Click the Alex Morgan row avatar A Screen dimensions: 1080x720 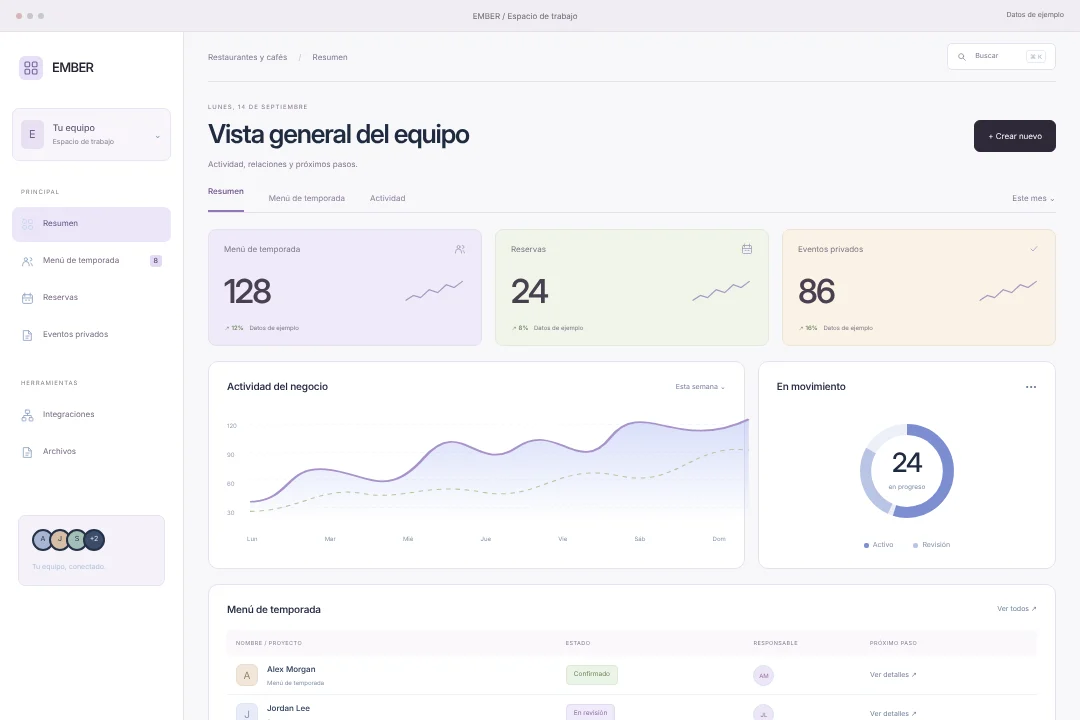coord(247,675)
